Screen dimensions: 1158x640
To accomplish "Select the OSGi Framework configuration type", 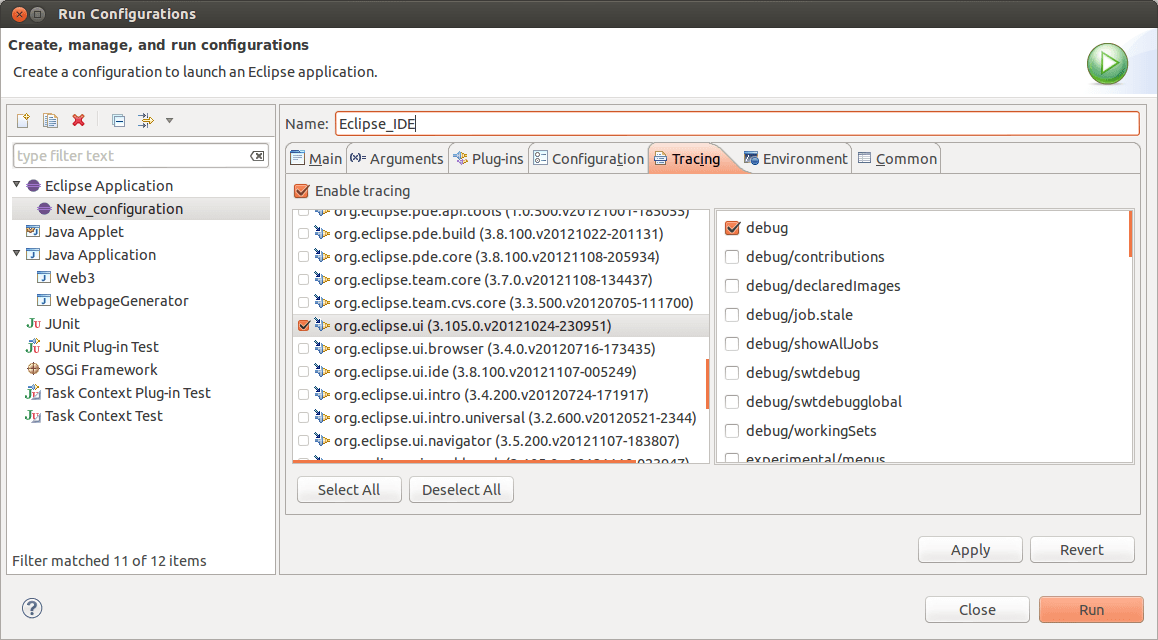I will (97, 369).
